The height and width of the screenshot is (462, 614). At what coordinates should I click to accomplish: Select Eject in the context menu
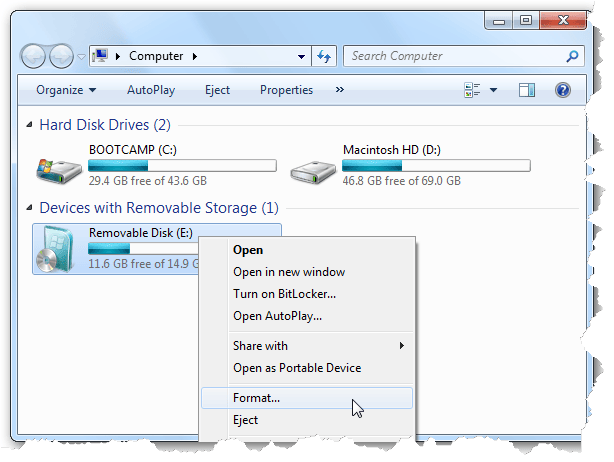click(246, 420)
